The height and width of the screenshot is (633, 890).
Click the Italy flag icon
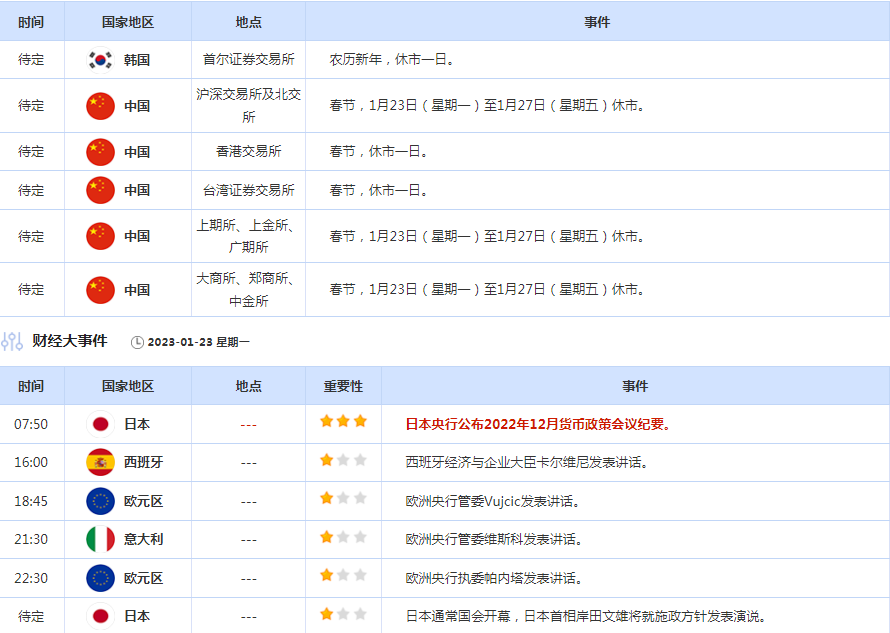[100, 539]
